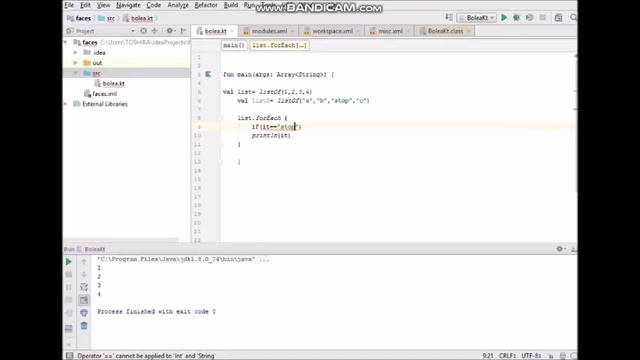Click the 9:21 cursor position indicator
The height and width of the screenshot is (360, 640).
(x=488, y=356)
